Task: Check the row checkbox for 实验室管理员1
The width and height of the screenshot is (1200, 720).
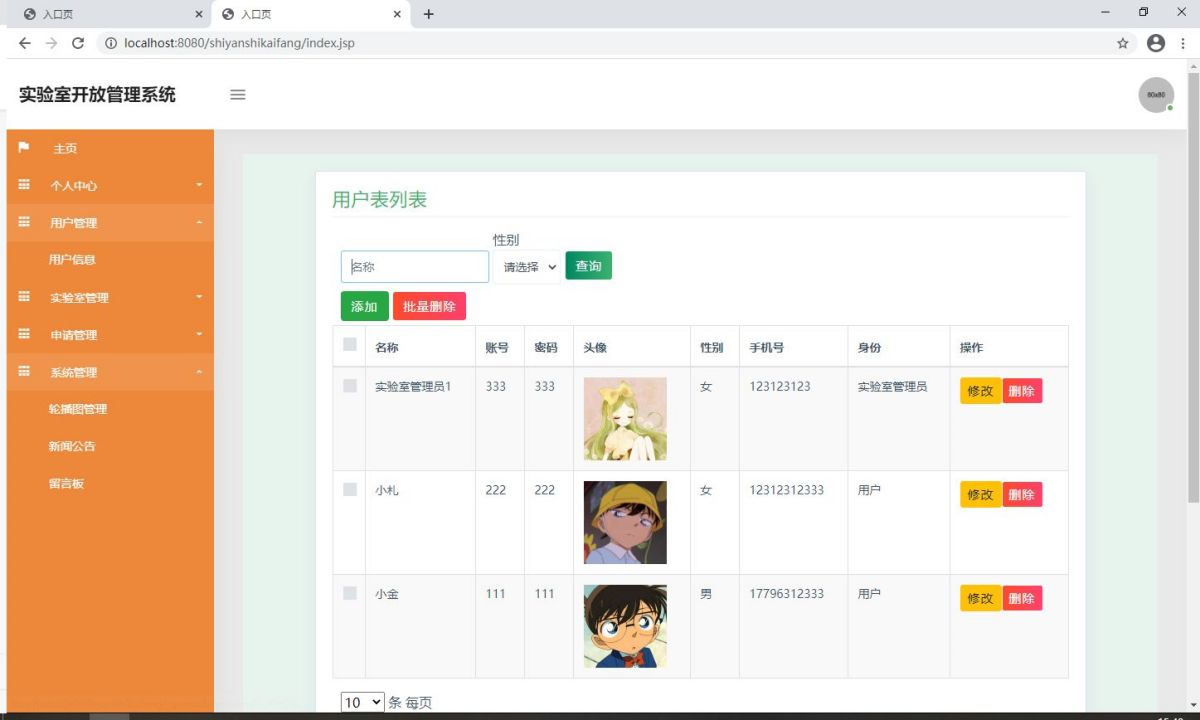Action: (x=350, y=386)
